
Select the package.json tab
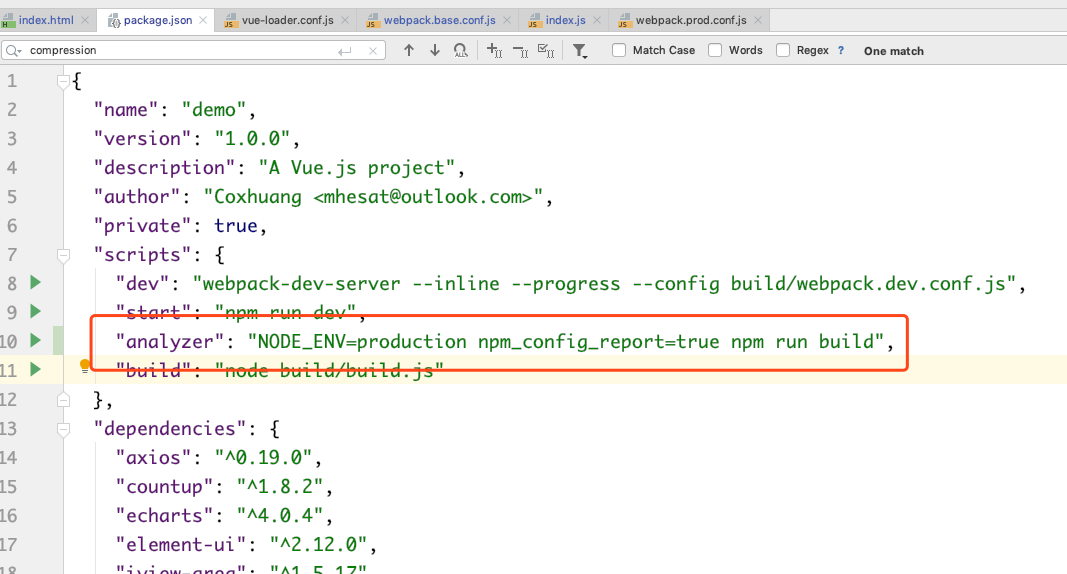click(158, 20)
